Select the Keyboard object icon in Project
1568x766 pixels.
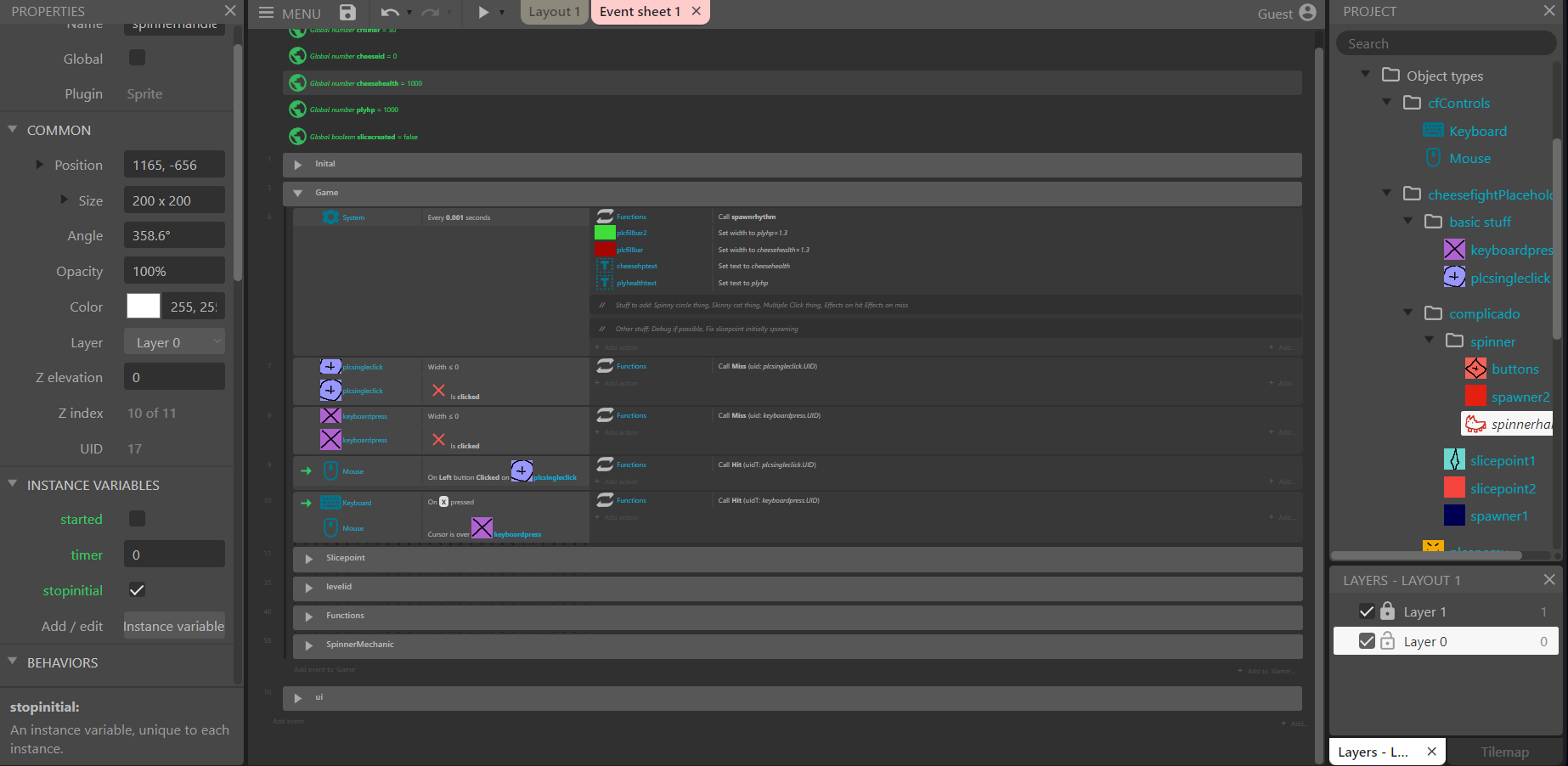[x=1433, y=131]
